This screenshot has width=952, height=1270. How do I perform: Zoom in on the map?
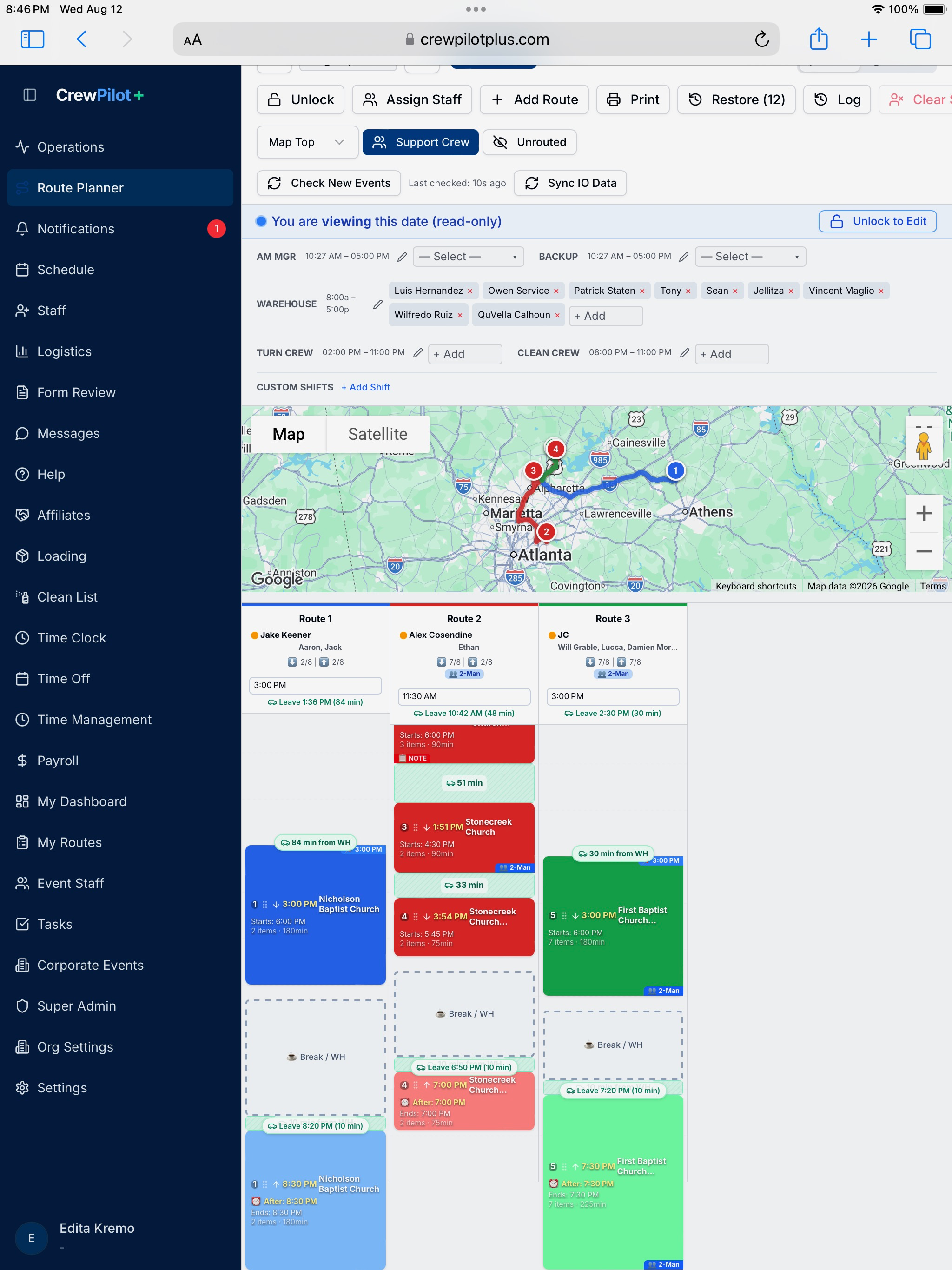click(x=923, y=513)
